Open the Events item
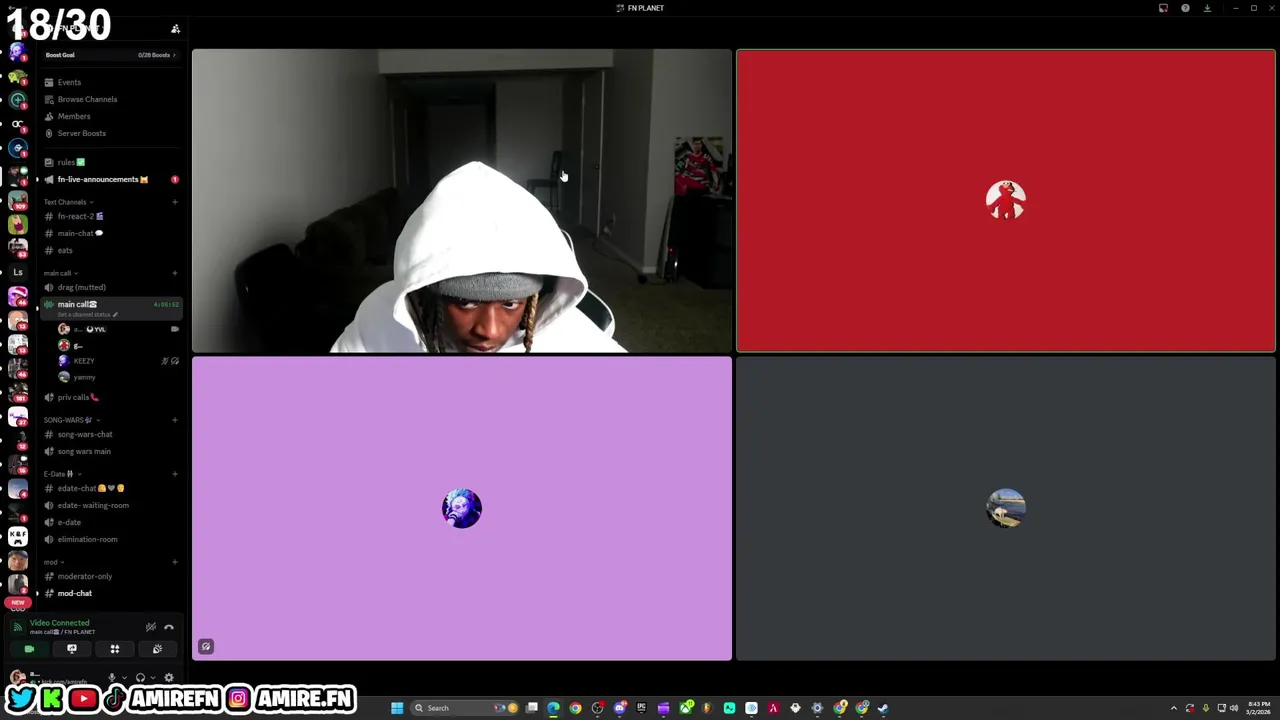This screenshot has width=1280, height=720. [110, 82]
